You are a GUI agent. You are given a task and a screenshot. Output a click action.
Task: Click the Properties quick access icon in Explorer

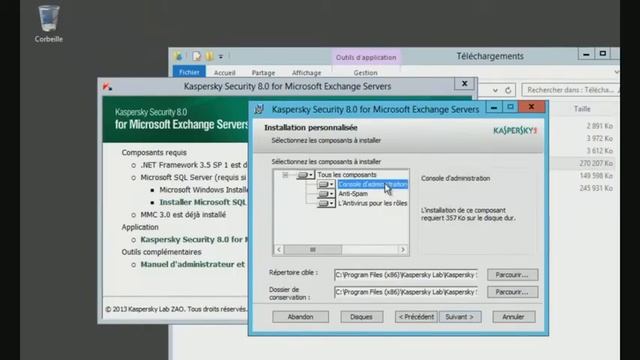click(197, 56)
